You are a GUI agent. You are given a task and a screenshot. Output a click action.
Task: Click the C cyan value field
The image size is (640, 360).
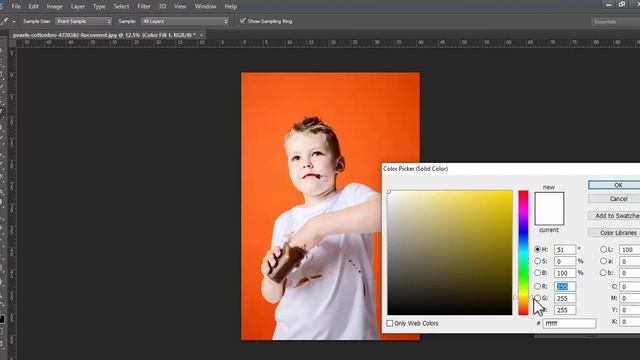[630, 287]
